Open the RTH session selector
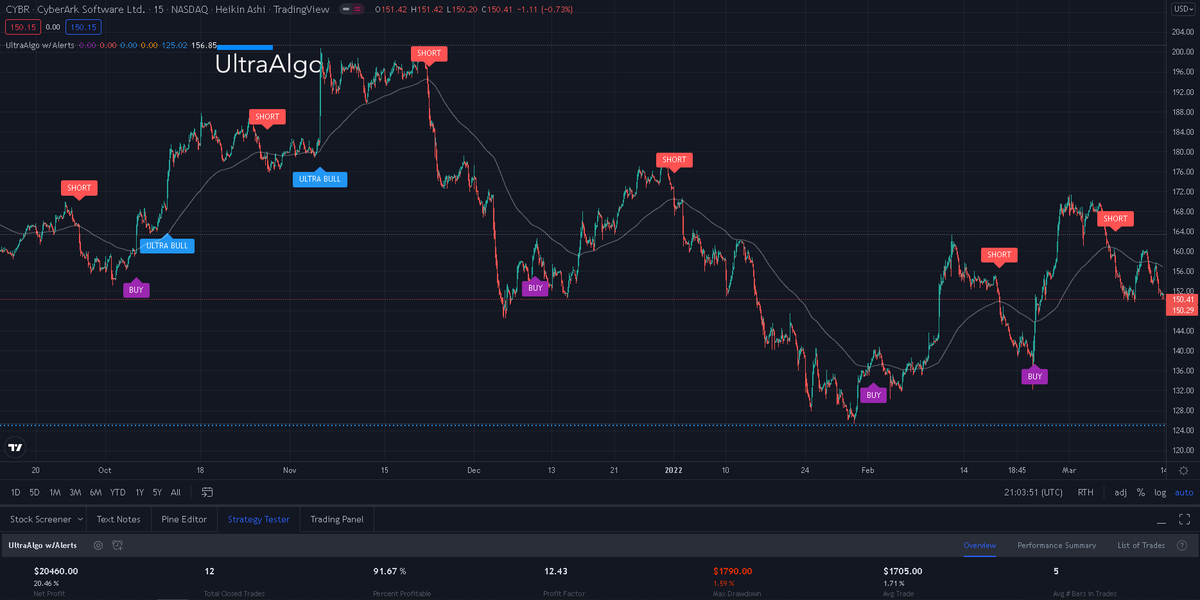Viewport: 1200px width, 600px height. pyautogui.click(x=1085, y=492)
